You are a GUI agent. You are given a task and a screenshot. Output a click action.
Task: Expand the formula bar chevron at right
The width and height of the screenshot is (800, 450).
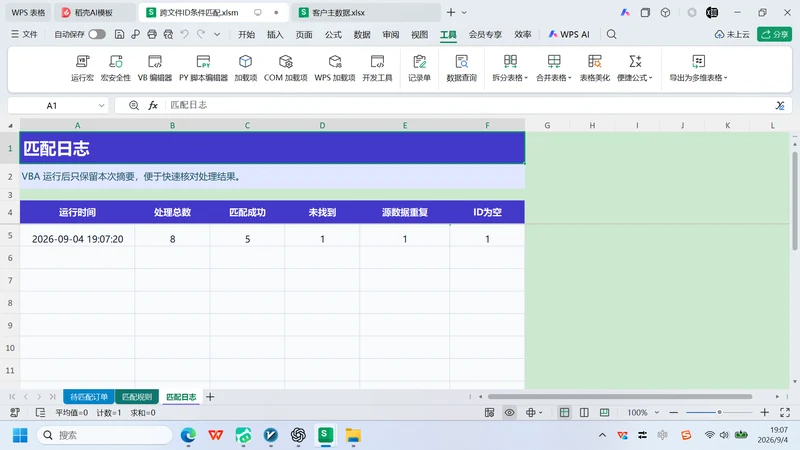click(x=780, y=105)
